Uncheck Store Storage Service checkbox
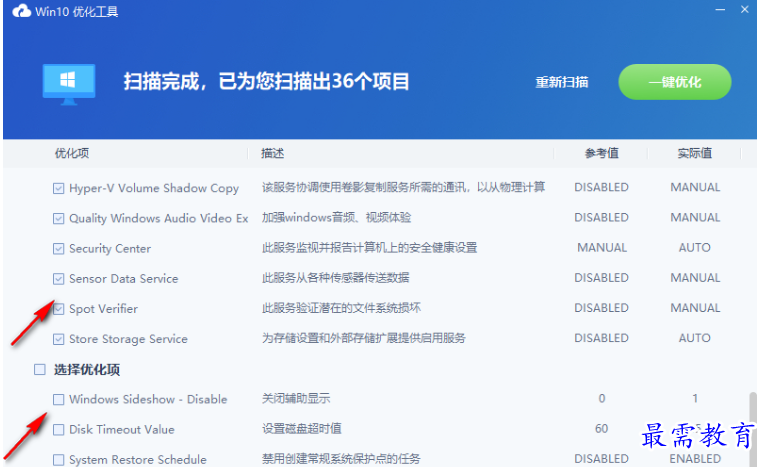Viewport: 763px width, 467px height. tap(58, 339)
